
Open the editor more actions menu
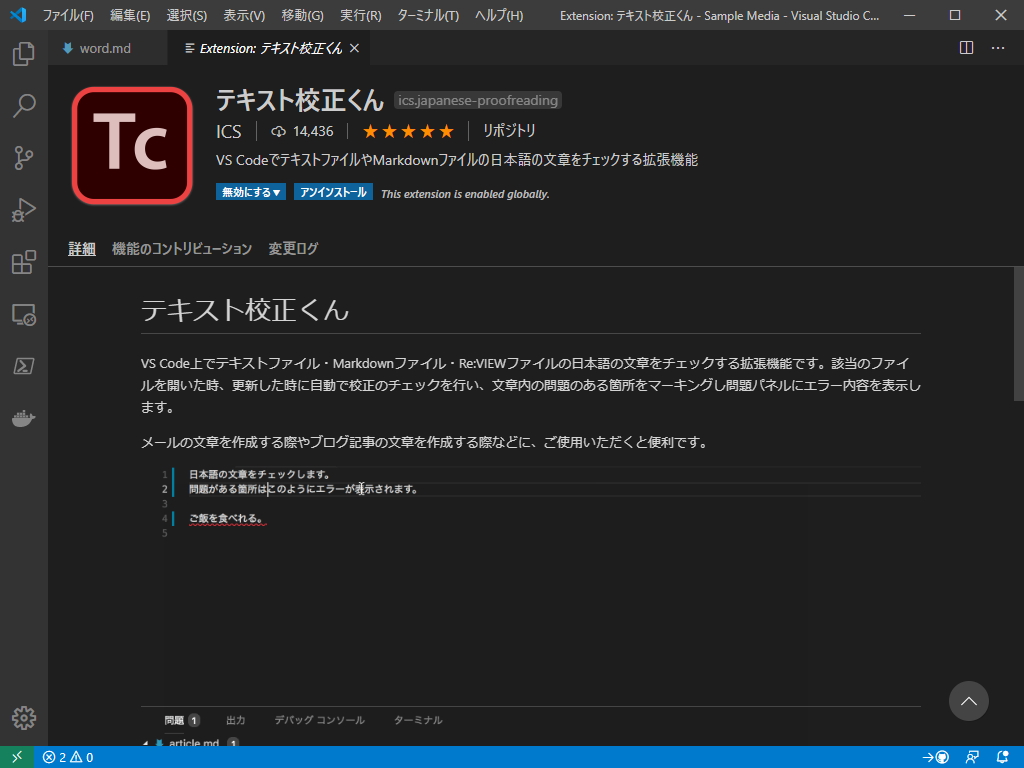[x=997, y=48]
